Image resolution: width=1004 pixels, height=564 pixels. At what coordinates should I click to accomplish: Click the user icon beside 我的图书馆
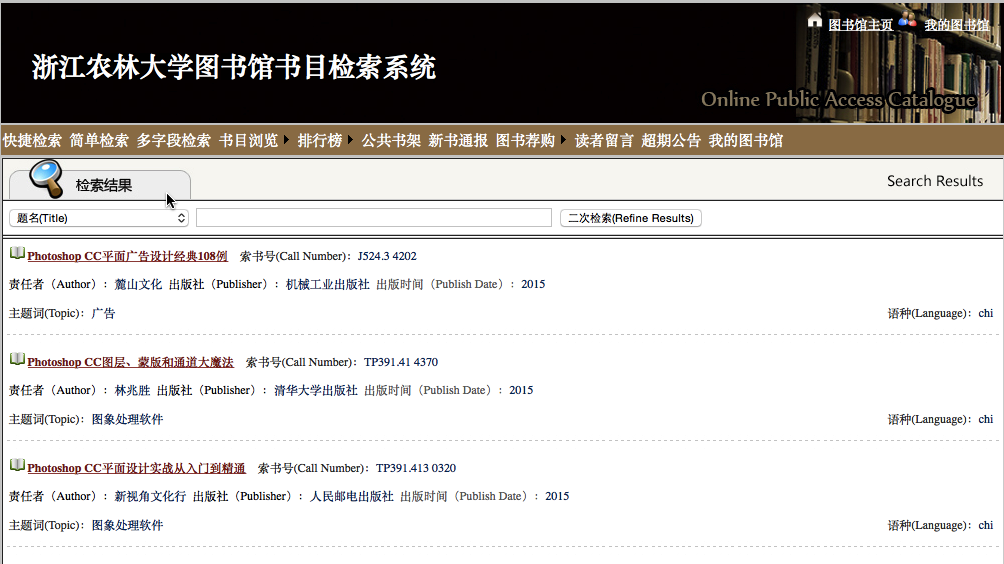coord(907,21)
